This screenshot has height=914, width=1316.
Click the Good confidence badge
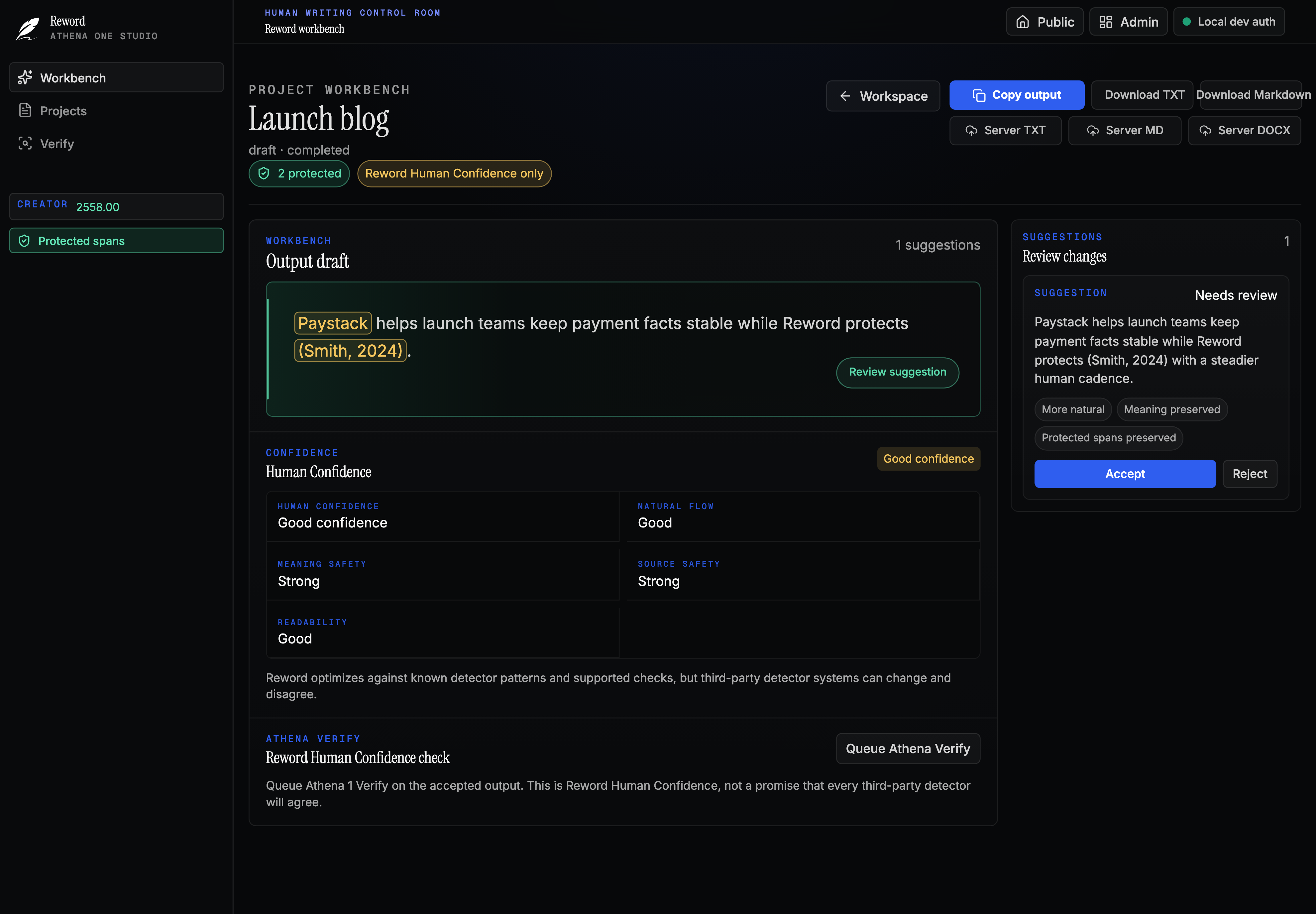pos(928,459)
